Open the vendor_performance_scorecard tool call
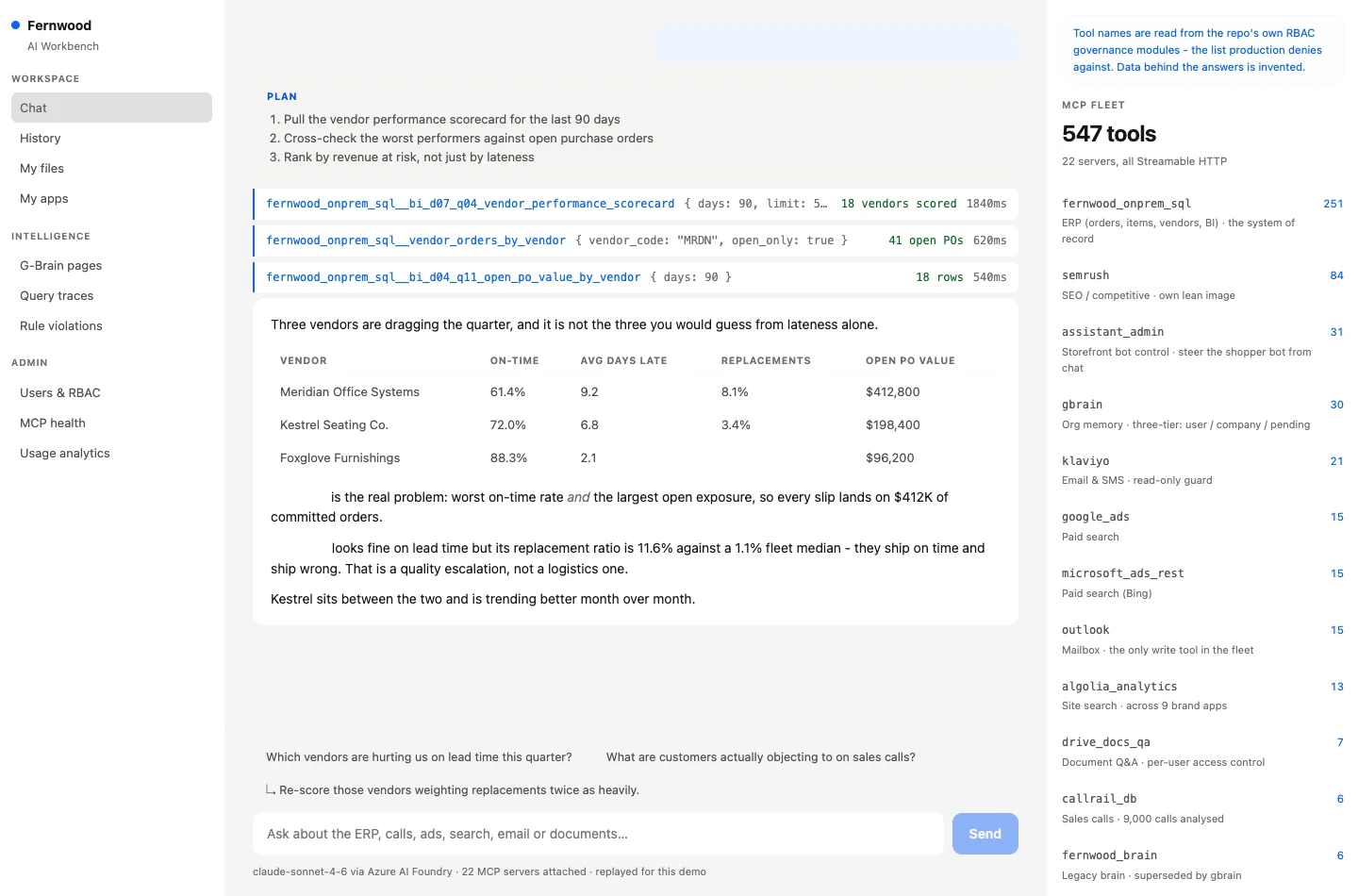This screenshot has width=1358, height=896. click(x=636, y=204)
